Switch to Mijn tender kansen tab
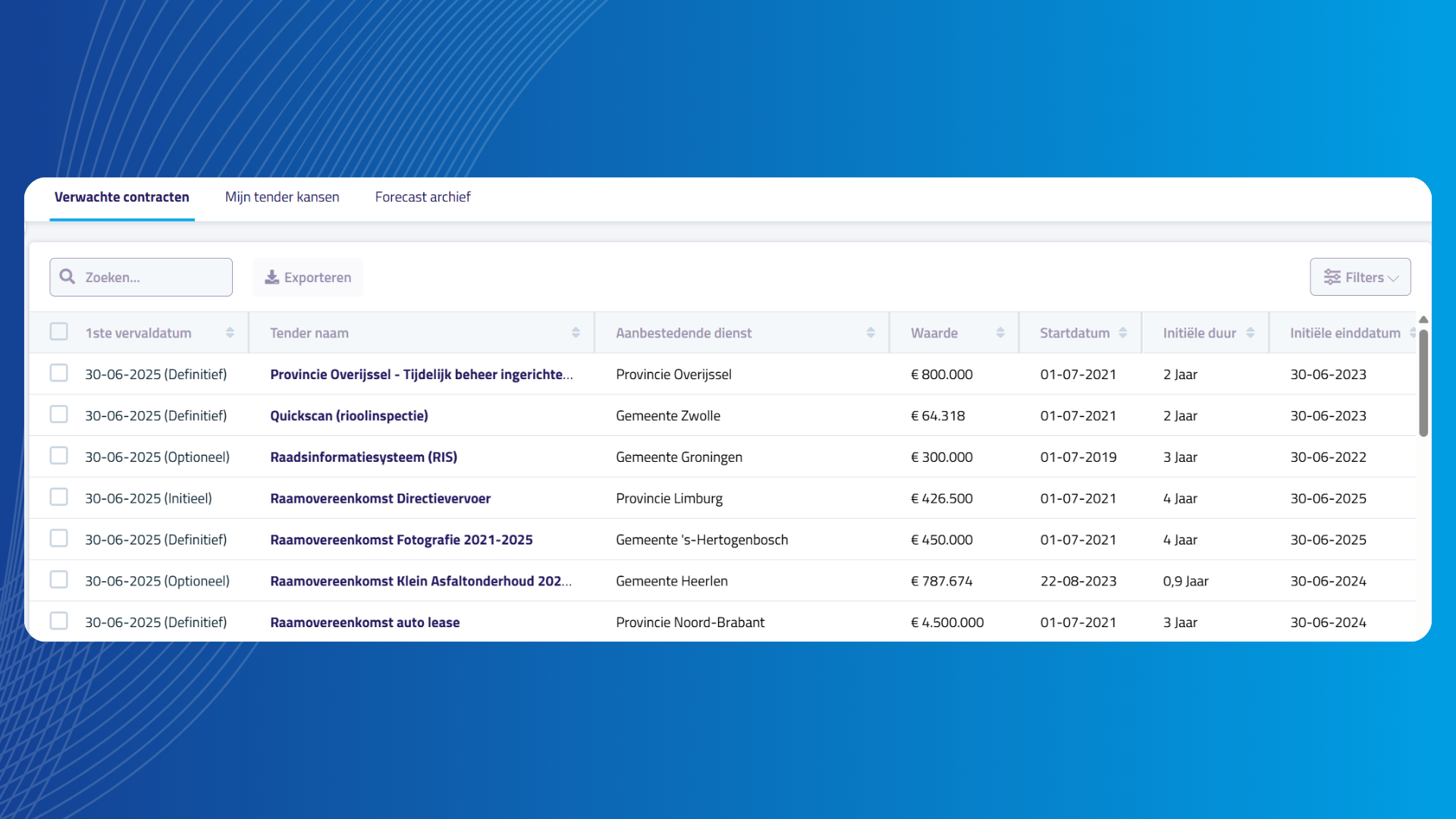 282,197
